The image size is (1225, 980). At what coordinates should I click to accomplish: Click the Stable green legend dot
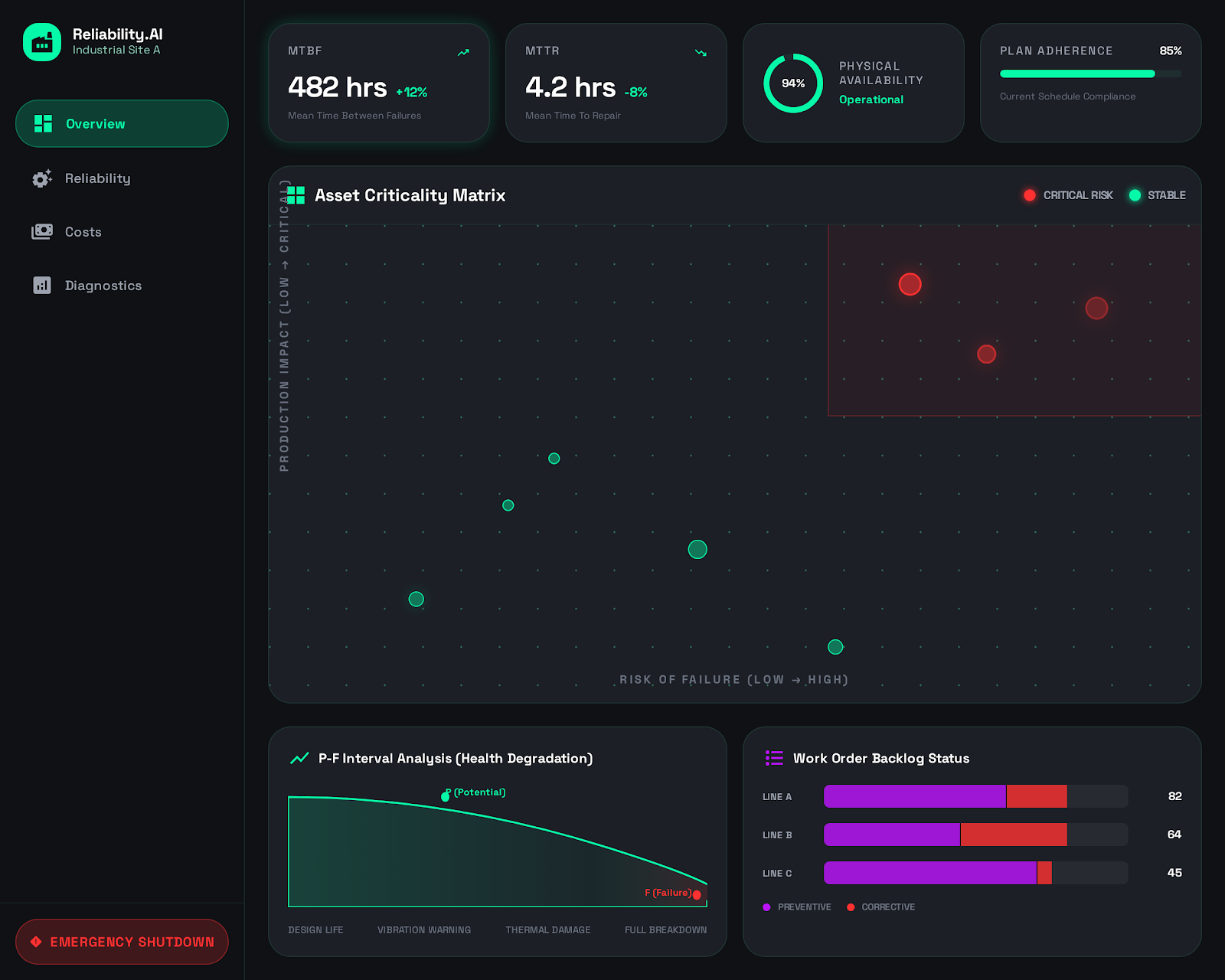pos(1135,195)
